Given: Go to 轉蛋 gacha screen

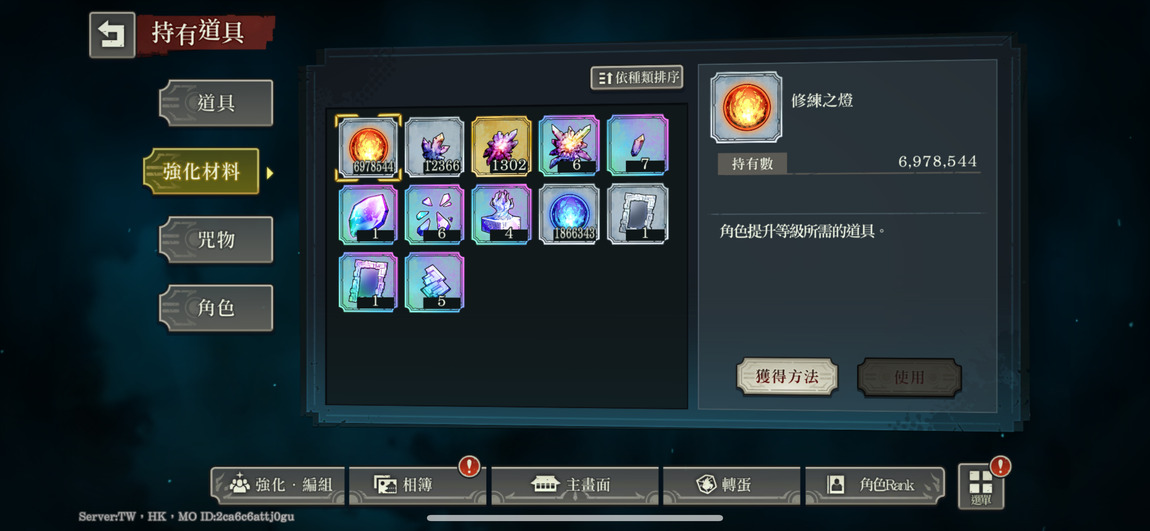Looking at the screenshot, I should point(731,485).
